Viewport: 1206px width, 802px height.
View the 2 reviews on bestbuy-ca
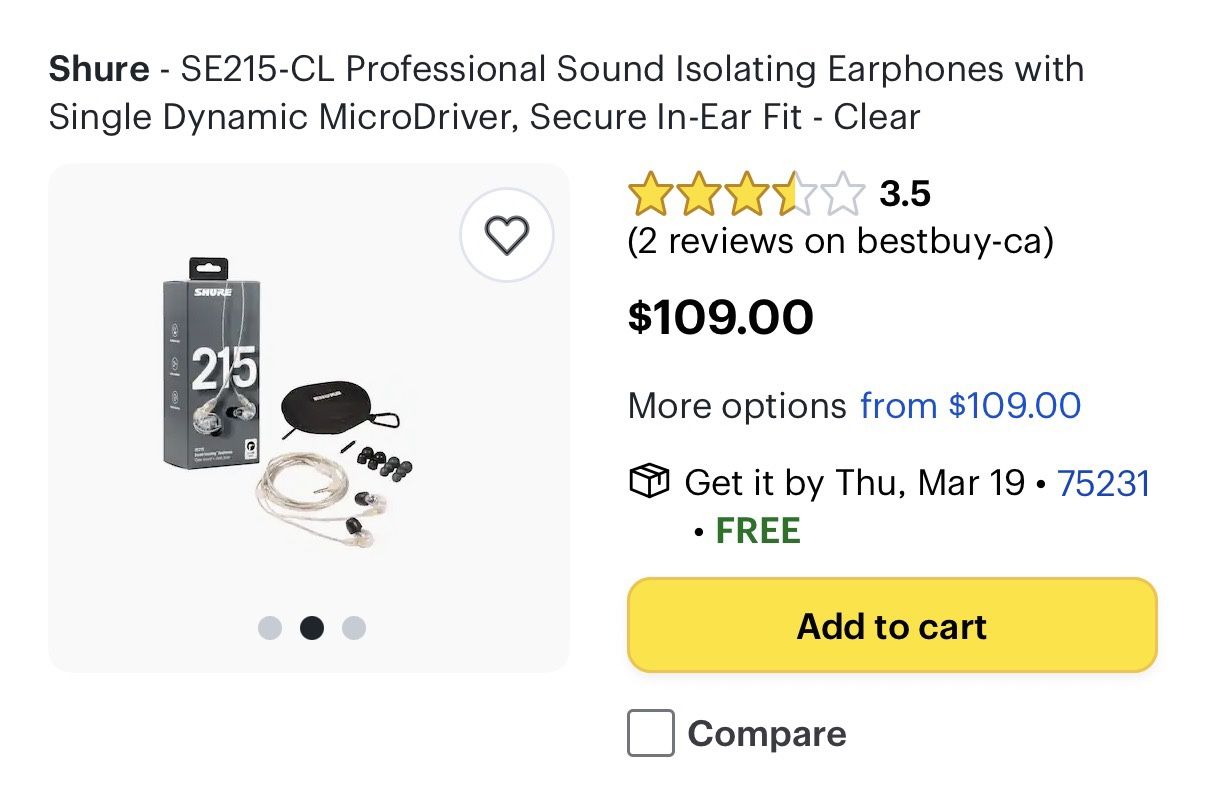pos(840,241)
